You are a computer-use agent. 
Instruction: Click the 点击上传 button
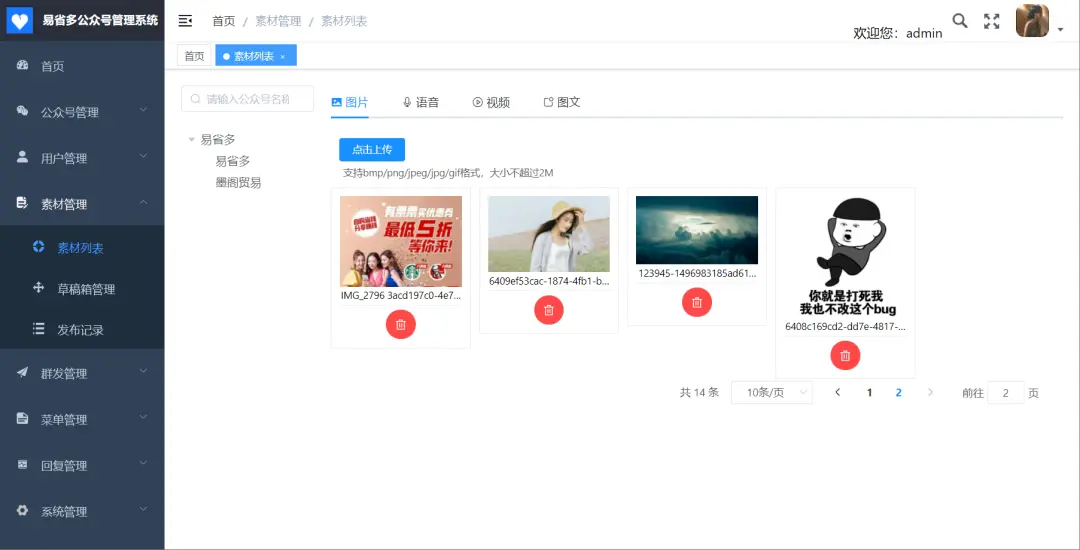tap(372, 149)
